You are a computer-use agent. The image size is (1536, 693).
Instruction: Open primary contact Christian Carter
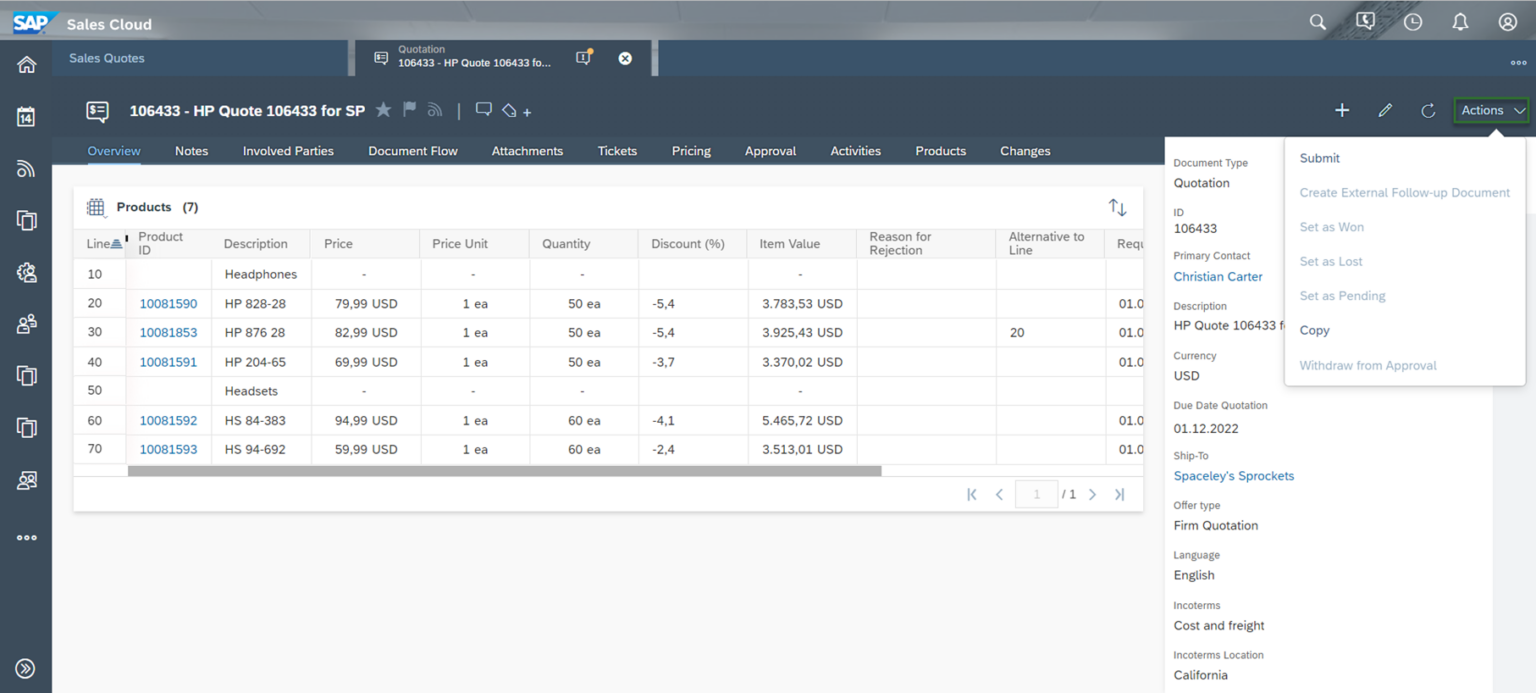pos(1217,276)
